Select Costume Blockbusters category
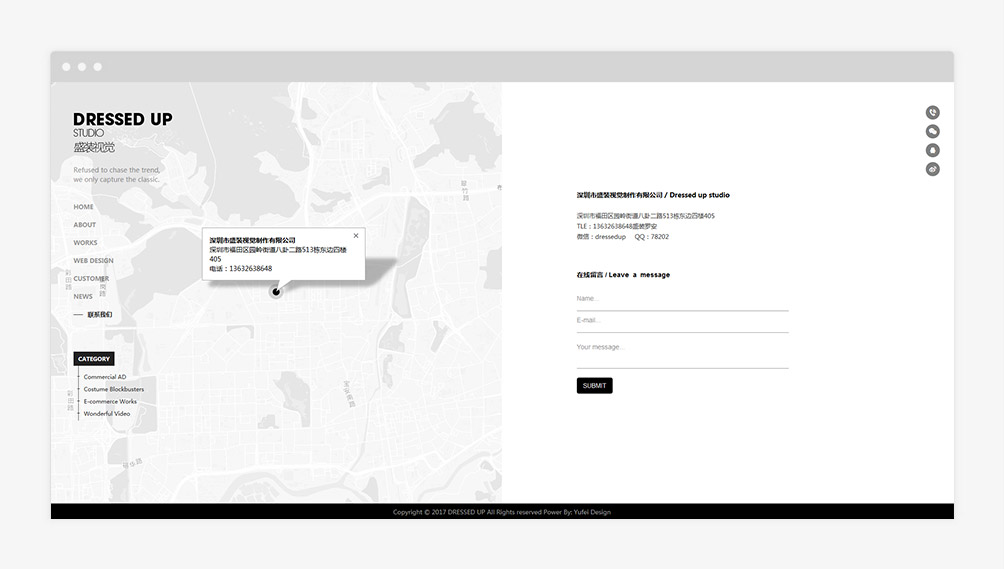1004x569 pixels. coord(113,389)
